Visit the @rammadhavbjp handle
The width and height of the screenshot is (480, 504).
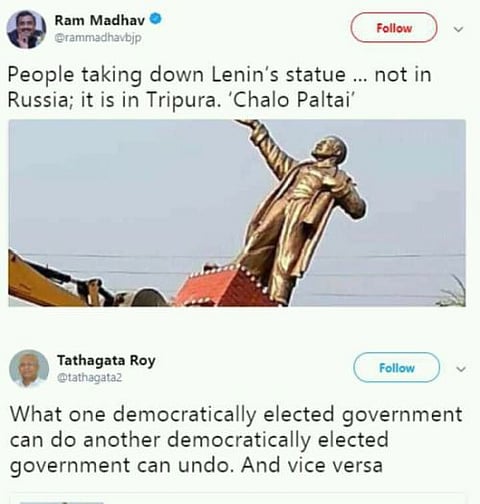point(98,38)
